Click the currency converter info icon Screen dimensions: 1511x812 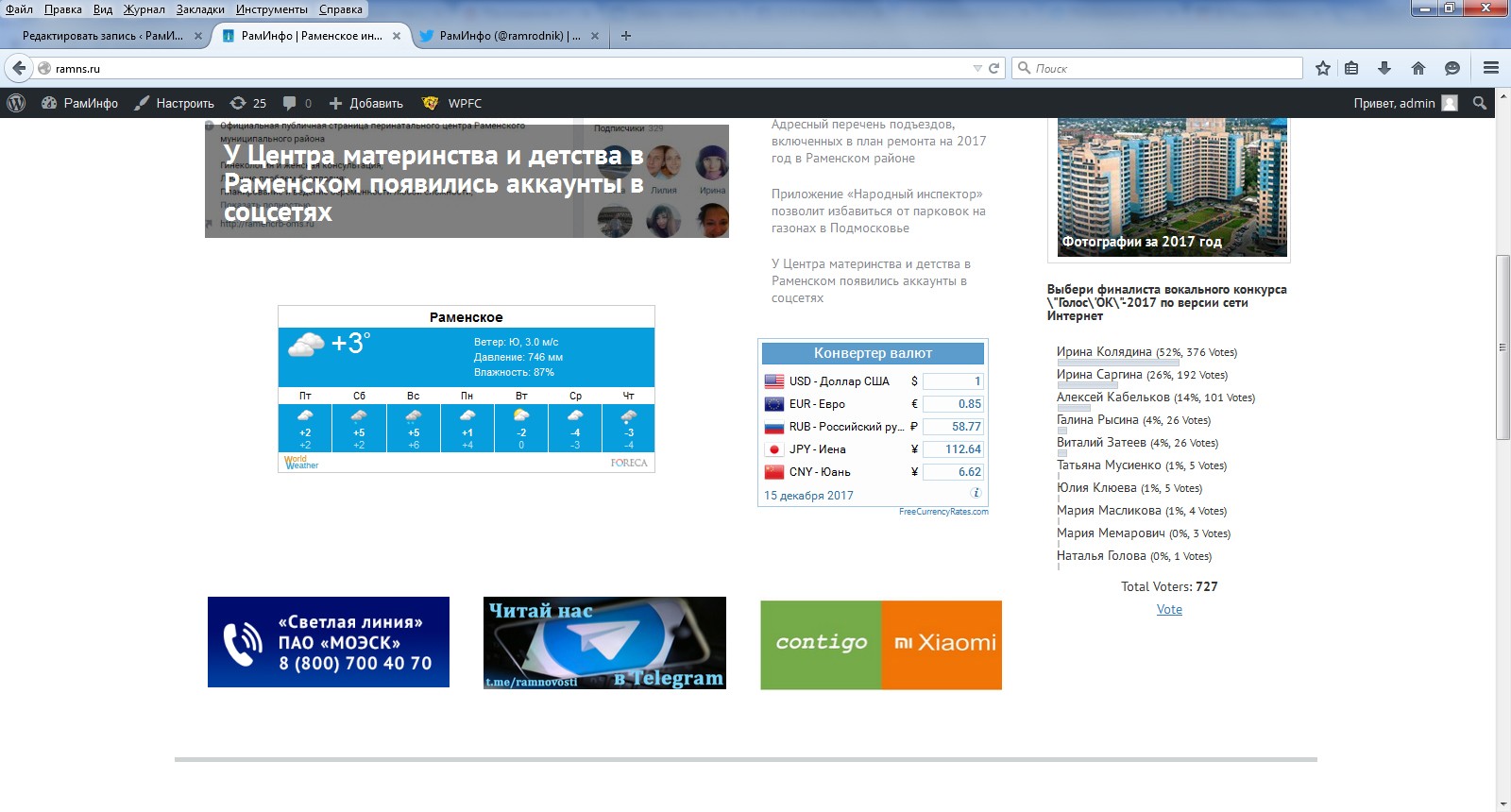point(976,493)
